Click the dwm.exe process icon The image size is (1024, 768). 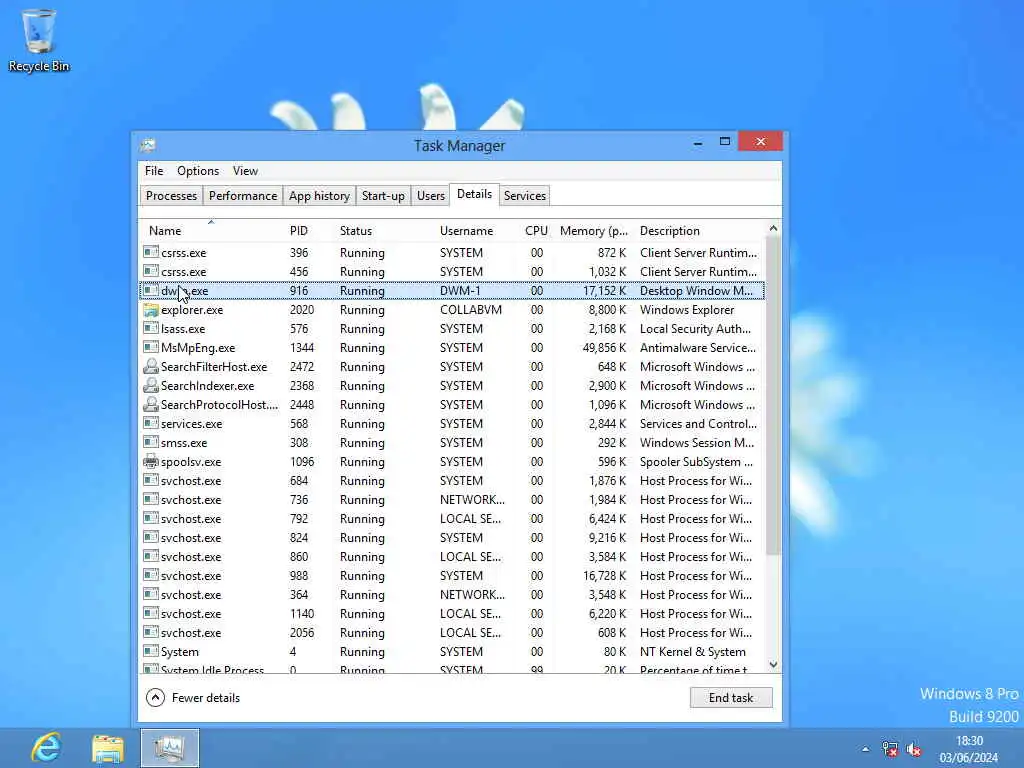[151, 290]
